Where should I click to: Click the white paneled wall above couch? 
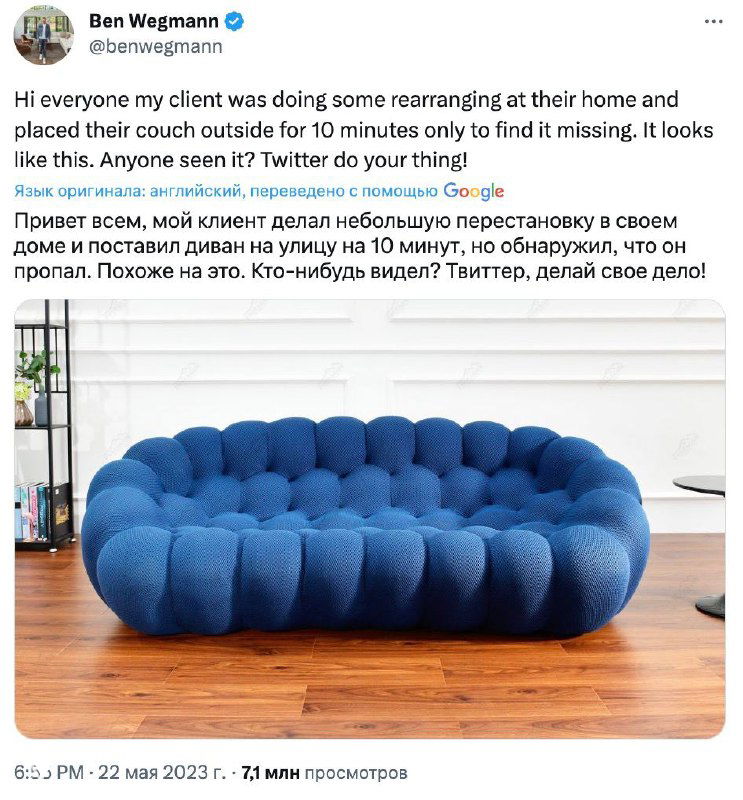coord(369,357)
